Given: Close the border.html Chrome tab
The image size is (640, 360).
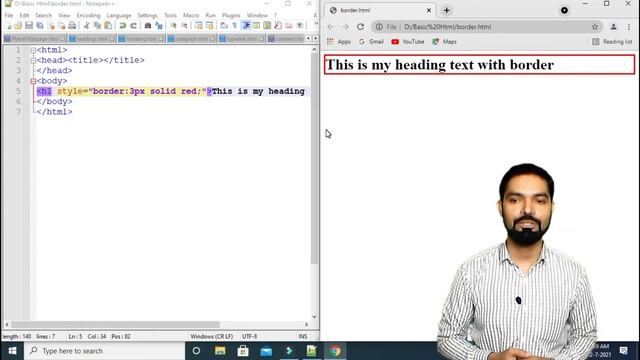Looking at the screenshot, I should [429, 10].
